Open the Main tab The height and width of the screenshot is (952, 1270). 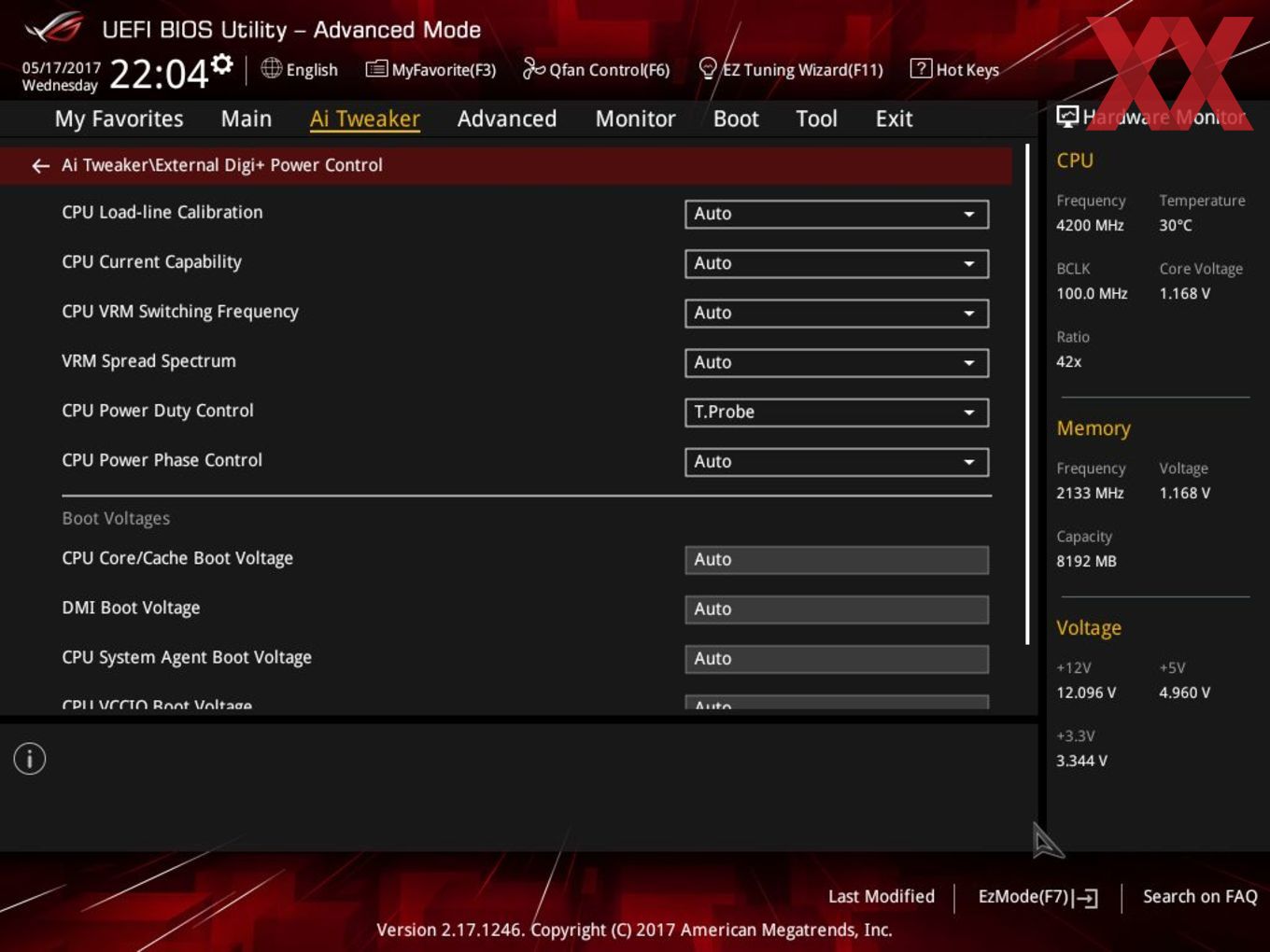point(247,119)
